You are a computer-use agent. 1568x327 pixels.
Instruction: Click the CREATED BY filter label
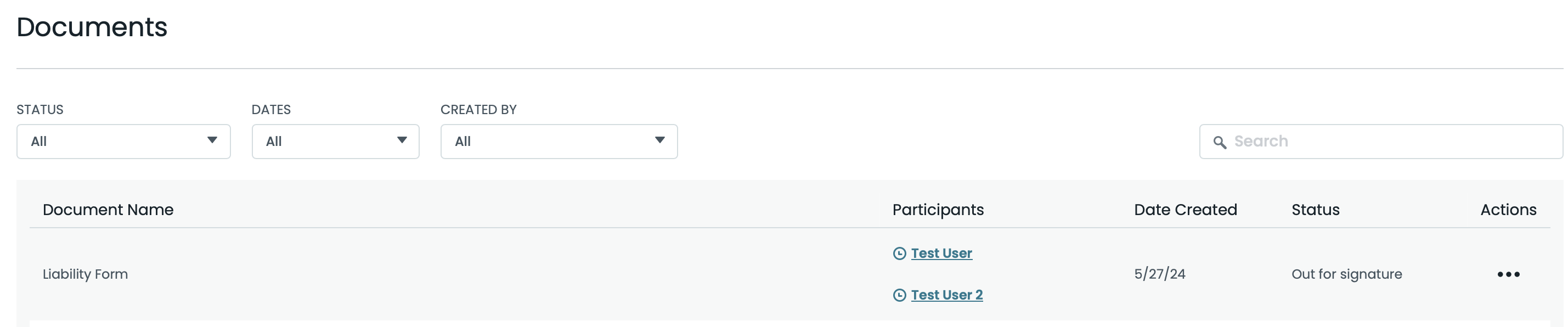tap(478, 110)
